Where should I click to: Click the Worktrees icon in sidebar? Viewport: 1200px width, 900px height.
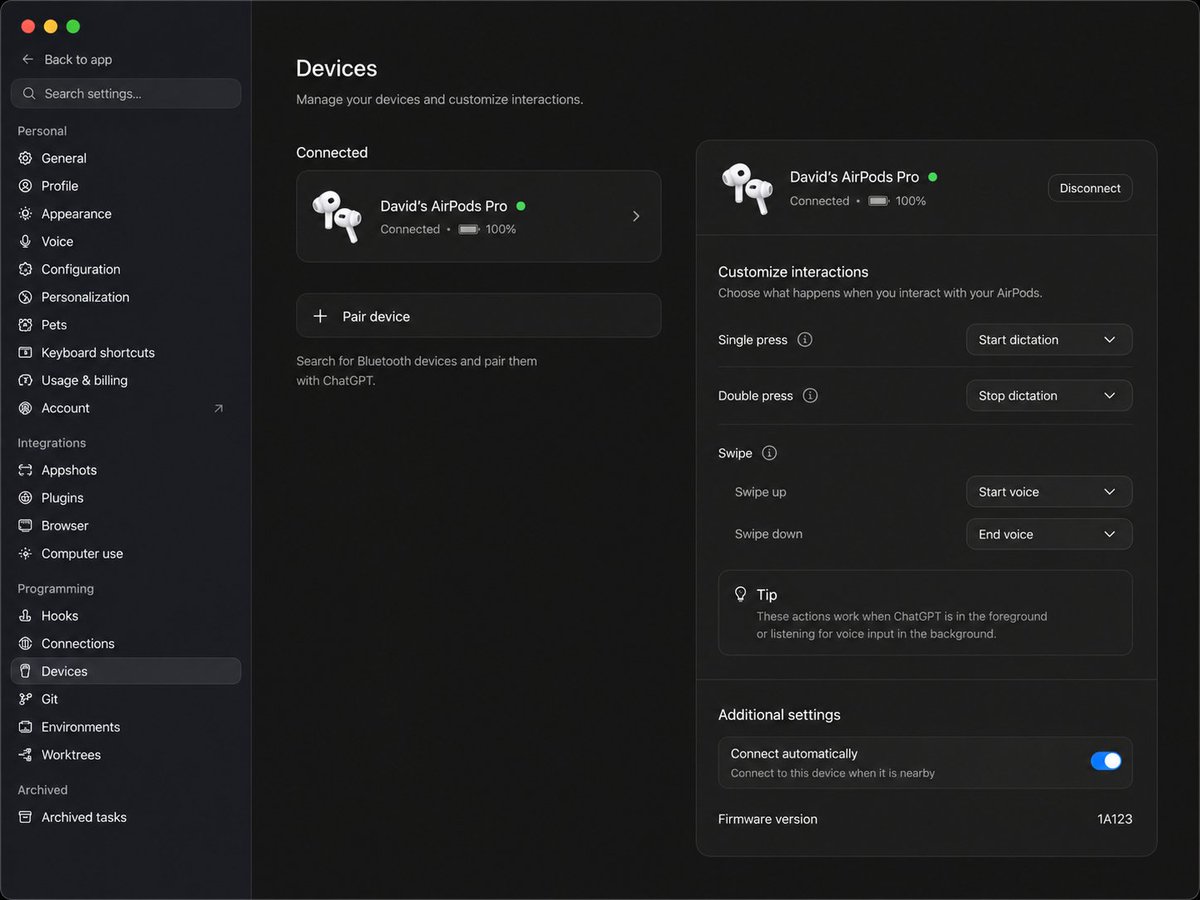pos(26,755)
